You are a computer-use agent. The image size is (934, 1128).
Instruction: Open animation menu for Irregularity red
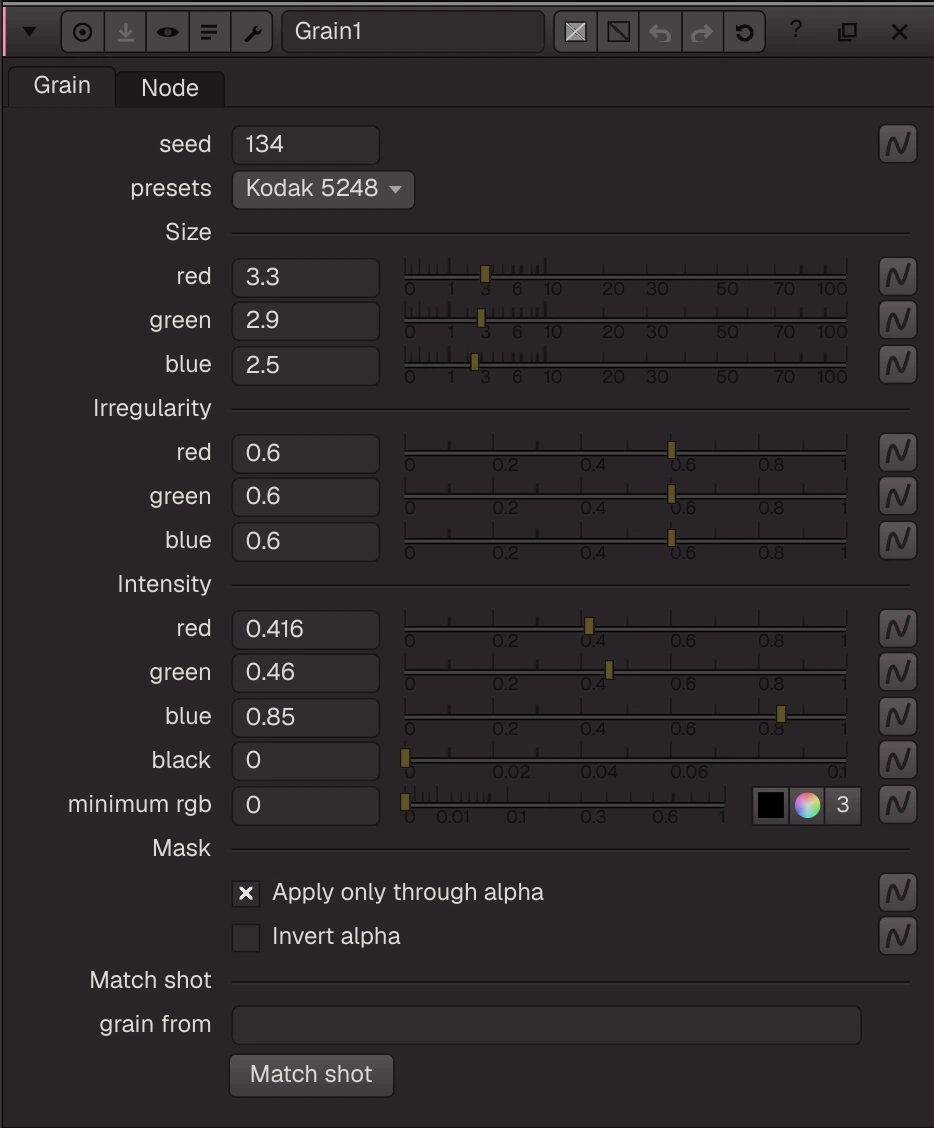(x=897, y=452)
